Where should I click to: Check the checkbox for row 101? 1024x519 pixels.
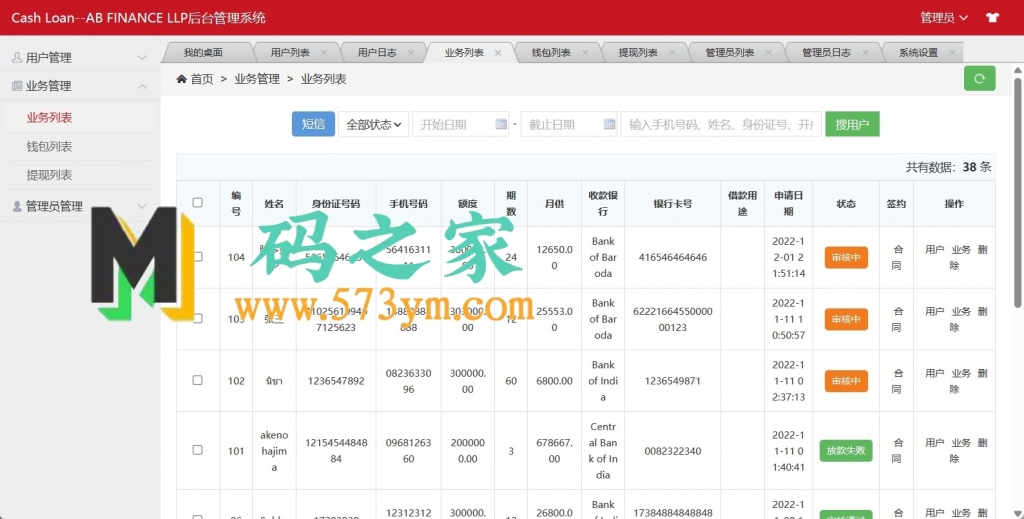coord(197,450)
